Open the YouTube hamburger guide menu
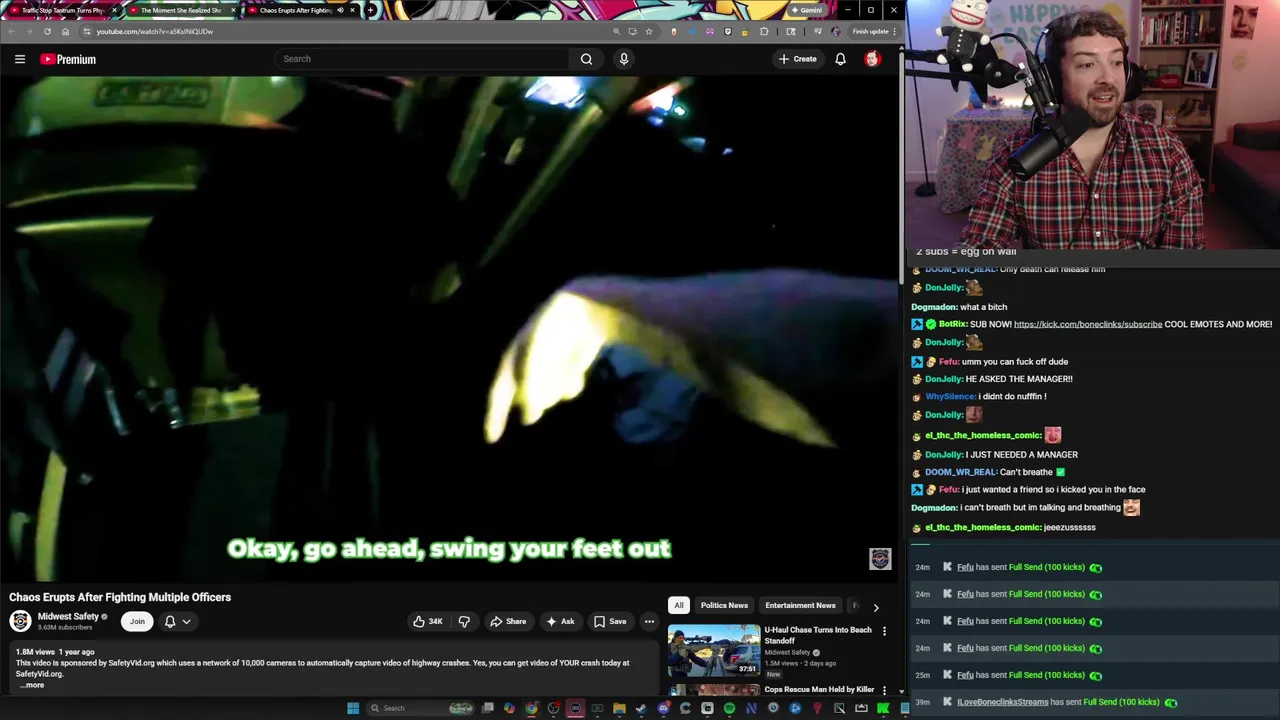 tap(20, 59)
